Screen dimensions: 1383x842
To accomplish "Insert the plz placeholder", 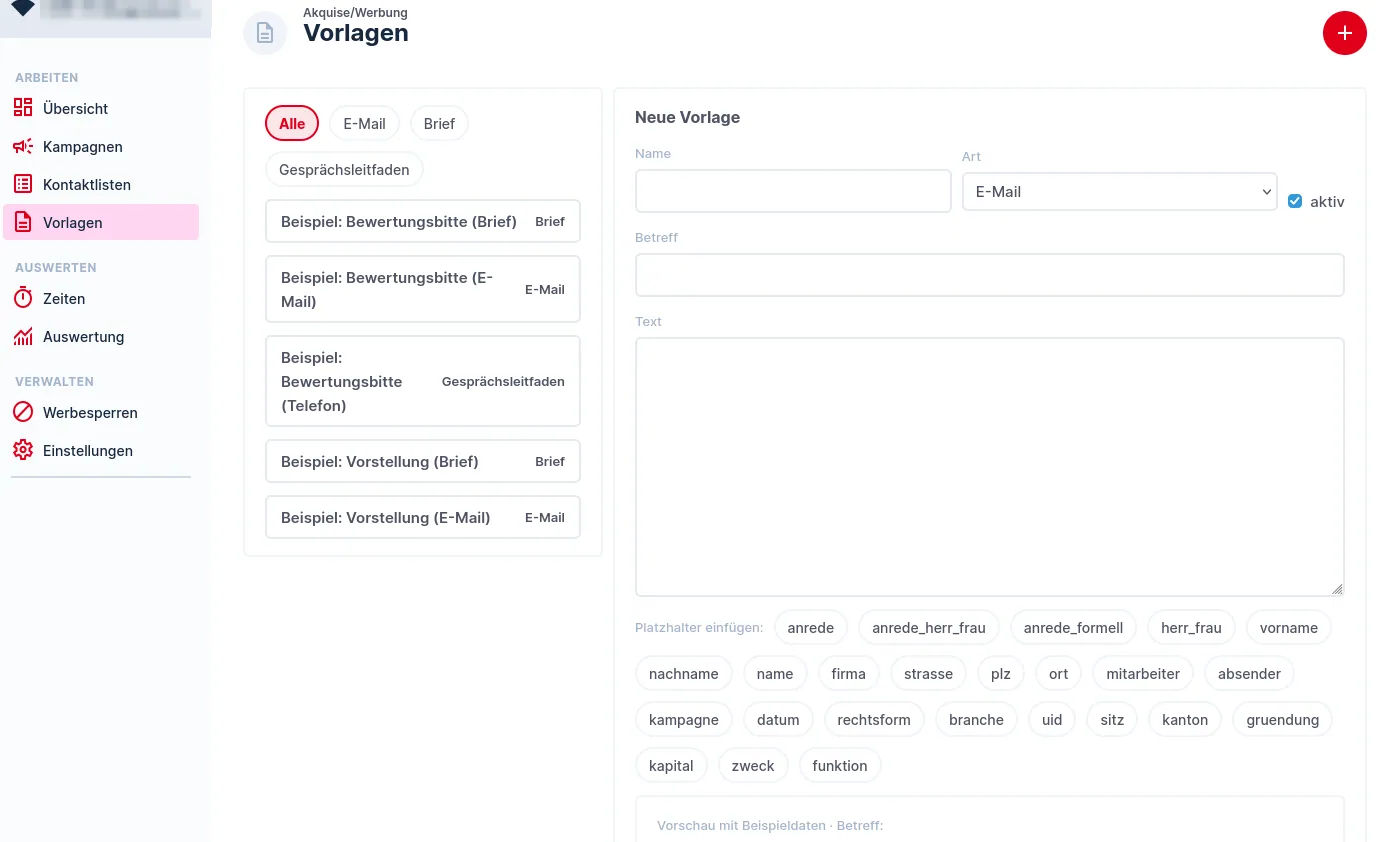I will pyautogui.click(x=1001, y=673).
